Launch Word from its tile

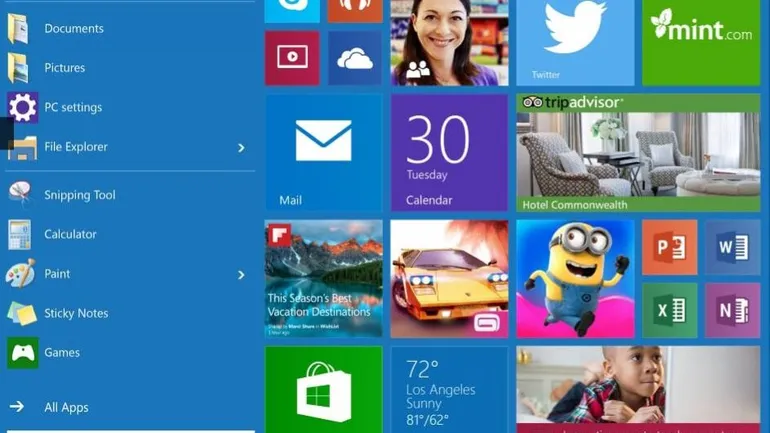point(733,247)
